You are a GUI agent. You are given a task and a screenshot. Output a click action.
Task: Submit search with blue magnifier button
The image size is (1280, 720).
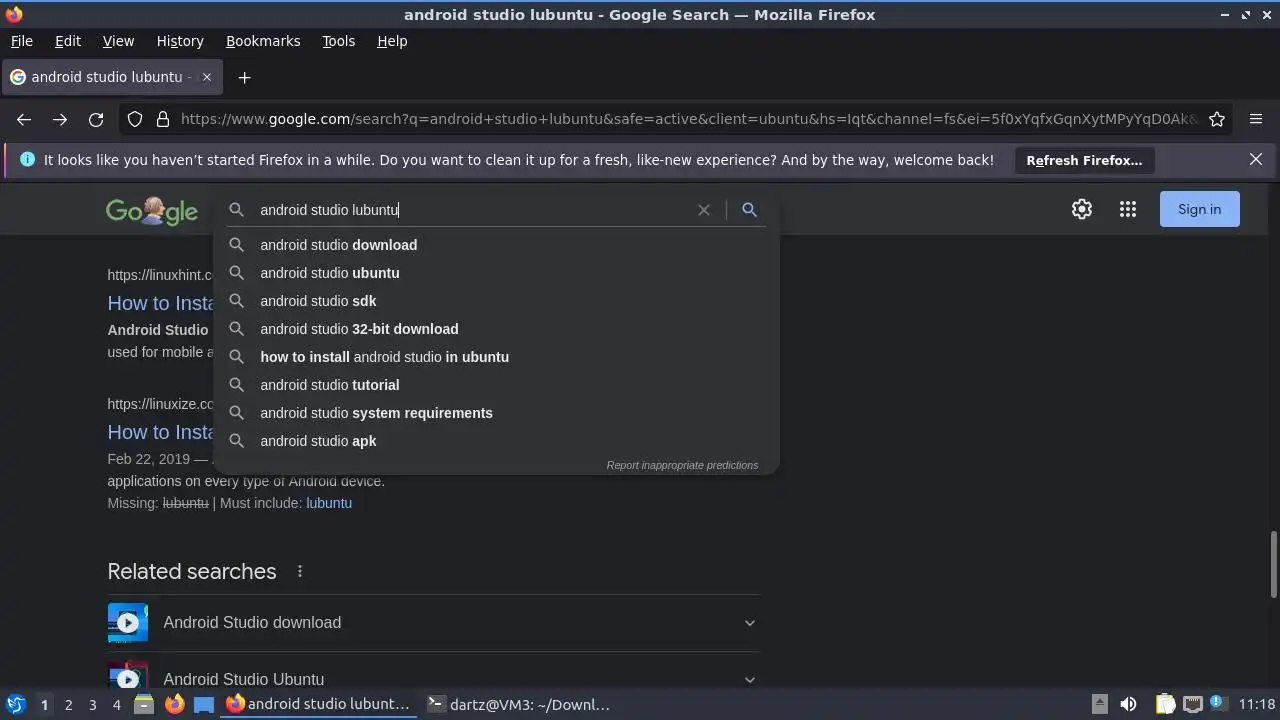tap(749, 210)
